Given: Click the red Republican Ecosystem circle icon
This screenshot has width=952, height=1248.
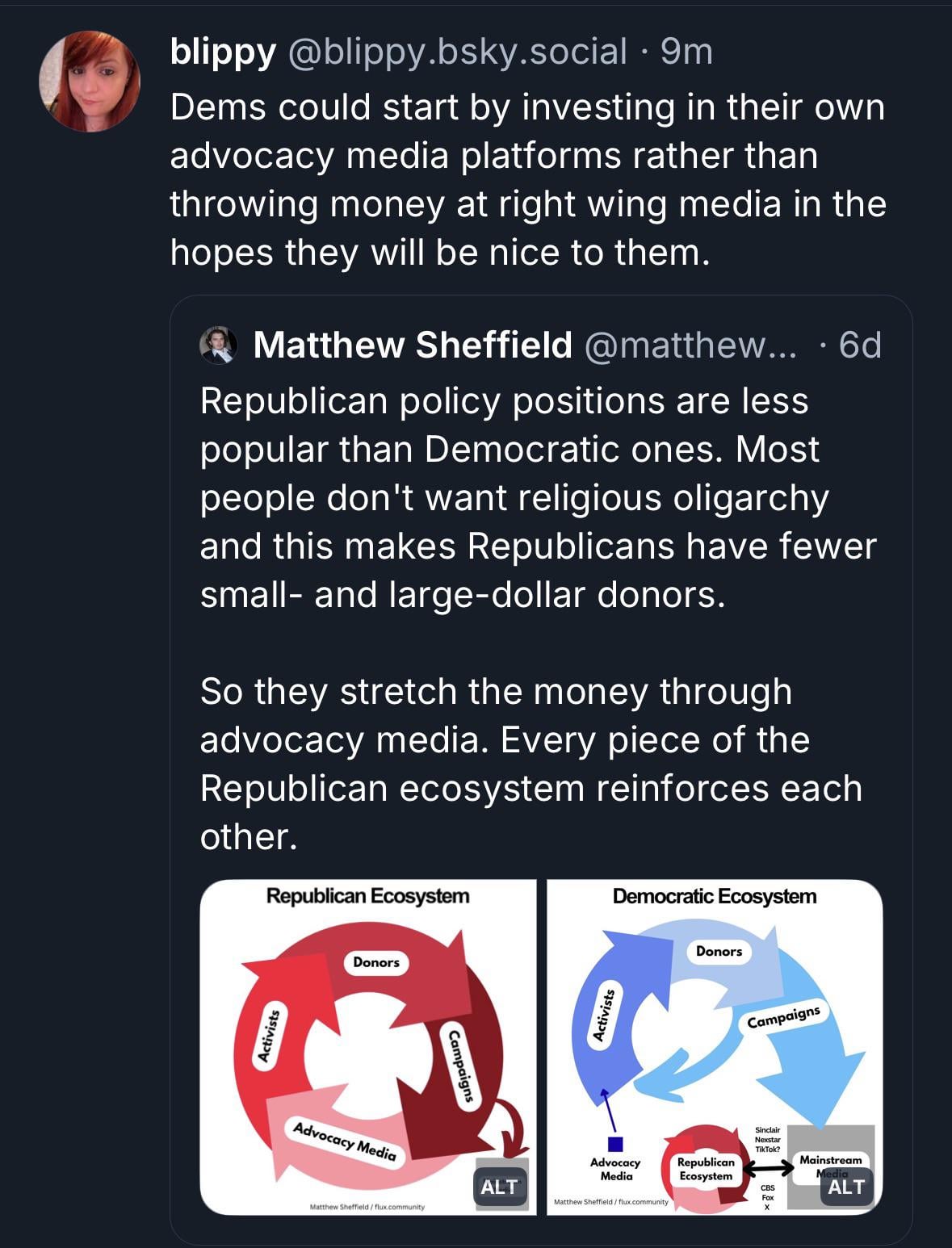Looking at the screenshot, I should tap(705, 1169).
